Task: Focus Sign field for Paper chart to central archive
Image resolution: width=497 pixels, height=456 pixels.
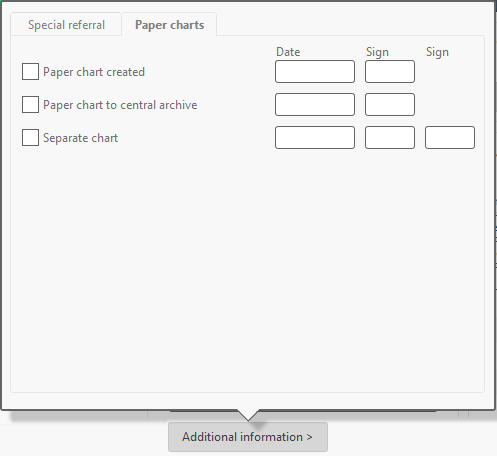Action: pos(390,104)
